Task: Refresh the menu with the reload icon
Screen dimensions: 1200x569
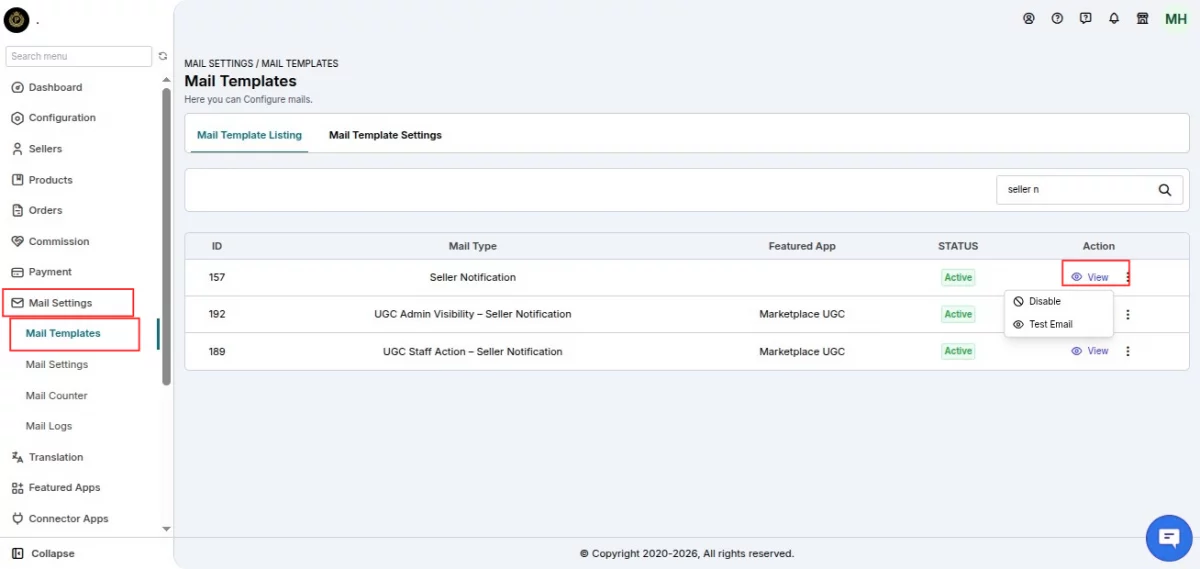Action: (x=163, y=57)
